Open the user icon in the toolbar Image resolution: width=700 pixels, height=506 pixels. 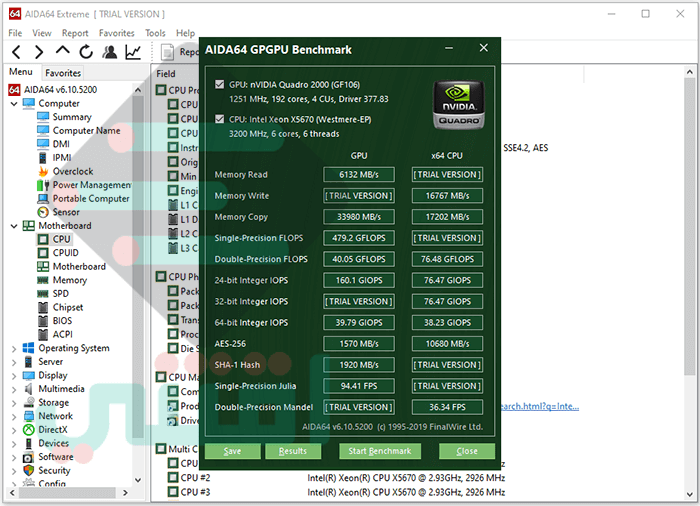pyautogui.click(x=109, y=52)
